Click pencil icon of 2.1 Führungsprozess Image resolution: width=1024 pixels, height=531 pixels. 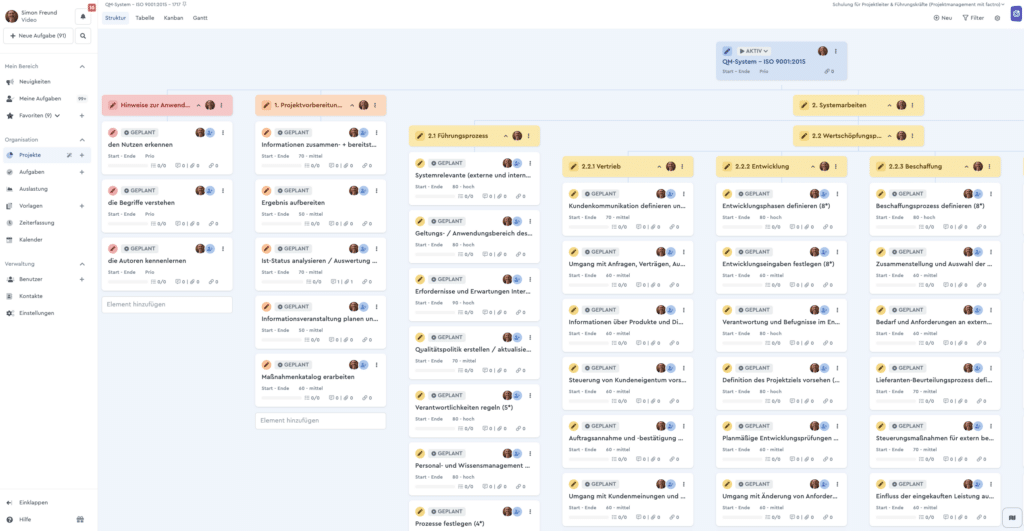click(x=420, y=136)
